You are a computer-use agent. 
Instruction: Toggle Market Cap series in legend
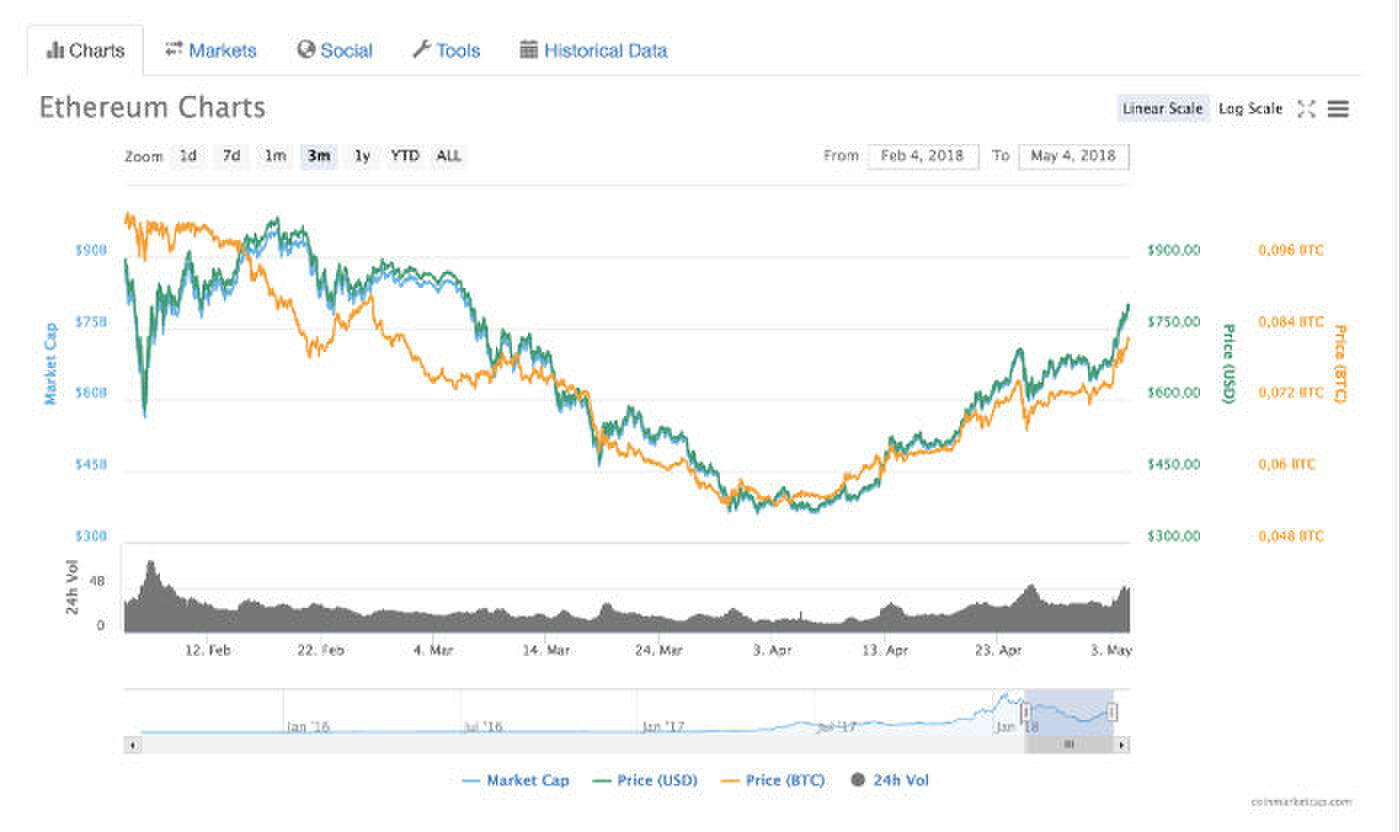click(x=516, y=780)
